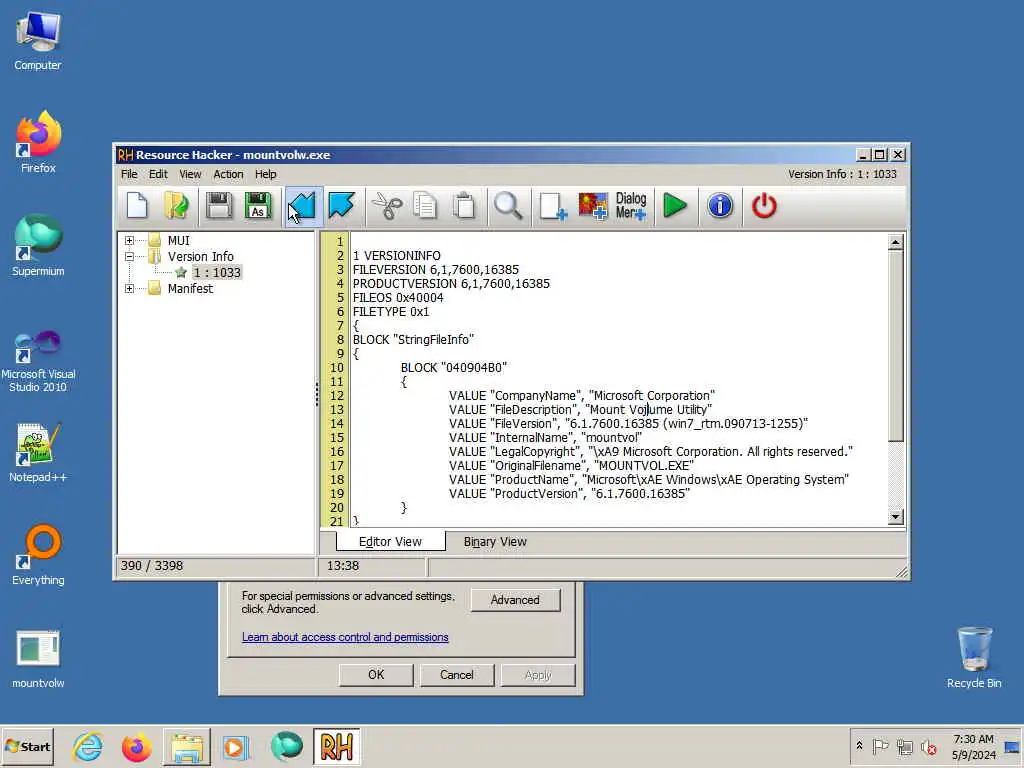Viewport: 1024px width, 768px height.
Task: Click the New blank script toolbar icon
Action: [137, 206]
